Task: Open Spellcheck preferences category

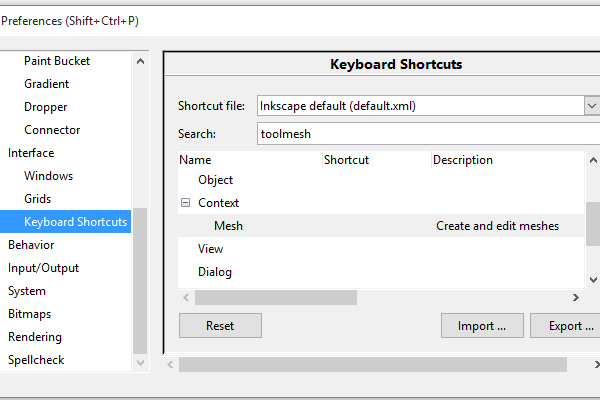Action: point(36,359)
